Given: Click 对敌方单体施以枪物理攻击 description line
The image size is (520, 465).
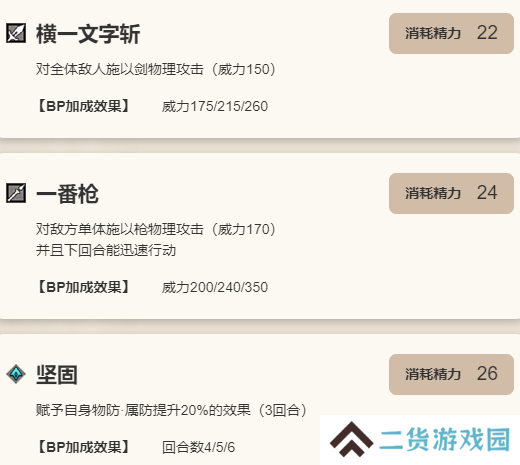Looking at the screenshot, I should [156, 229].
